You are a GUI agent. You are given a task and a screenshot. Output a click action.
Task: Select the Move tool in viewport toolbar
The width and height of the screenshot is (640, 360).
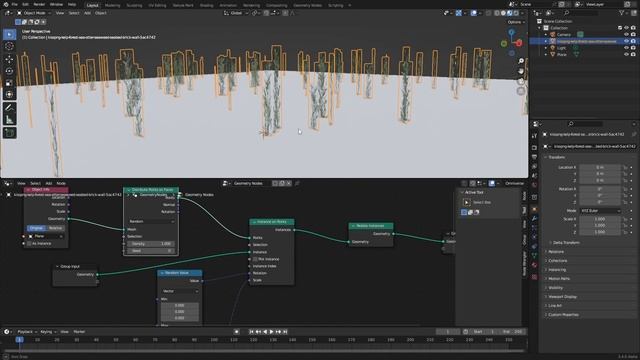9,59
